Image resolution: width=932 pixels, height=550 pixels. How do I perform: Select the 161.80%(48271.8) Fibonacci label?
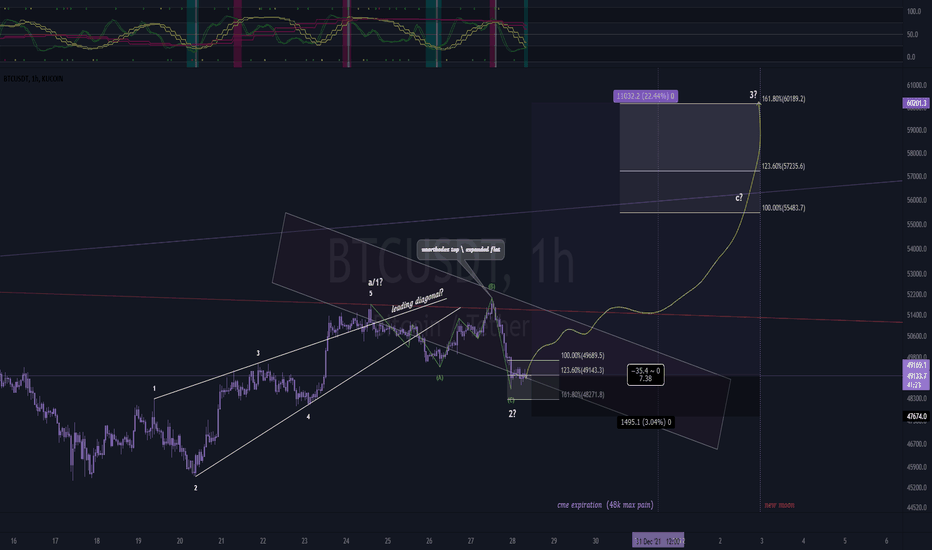click(x=582, y=394)
